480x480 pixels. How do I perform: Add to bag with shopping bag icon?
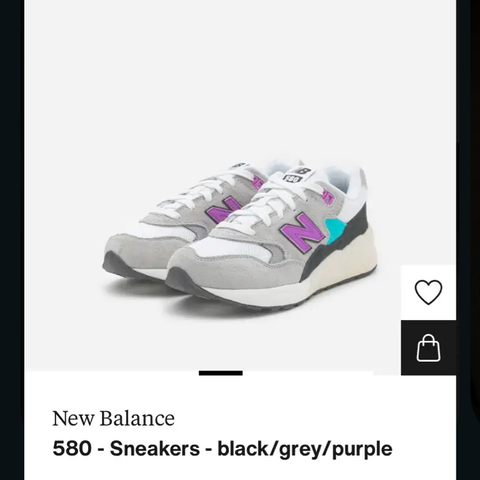tap(428, 348)
